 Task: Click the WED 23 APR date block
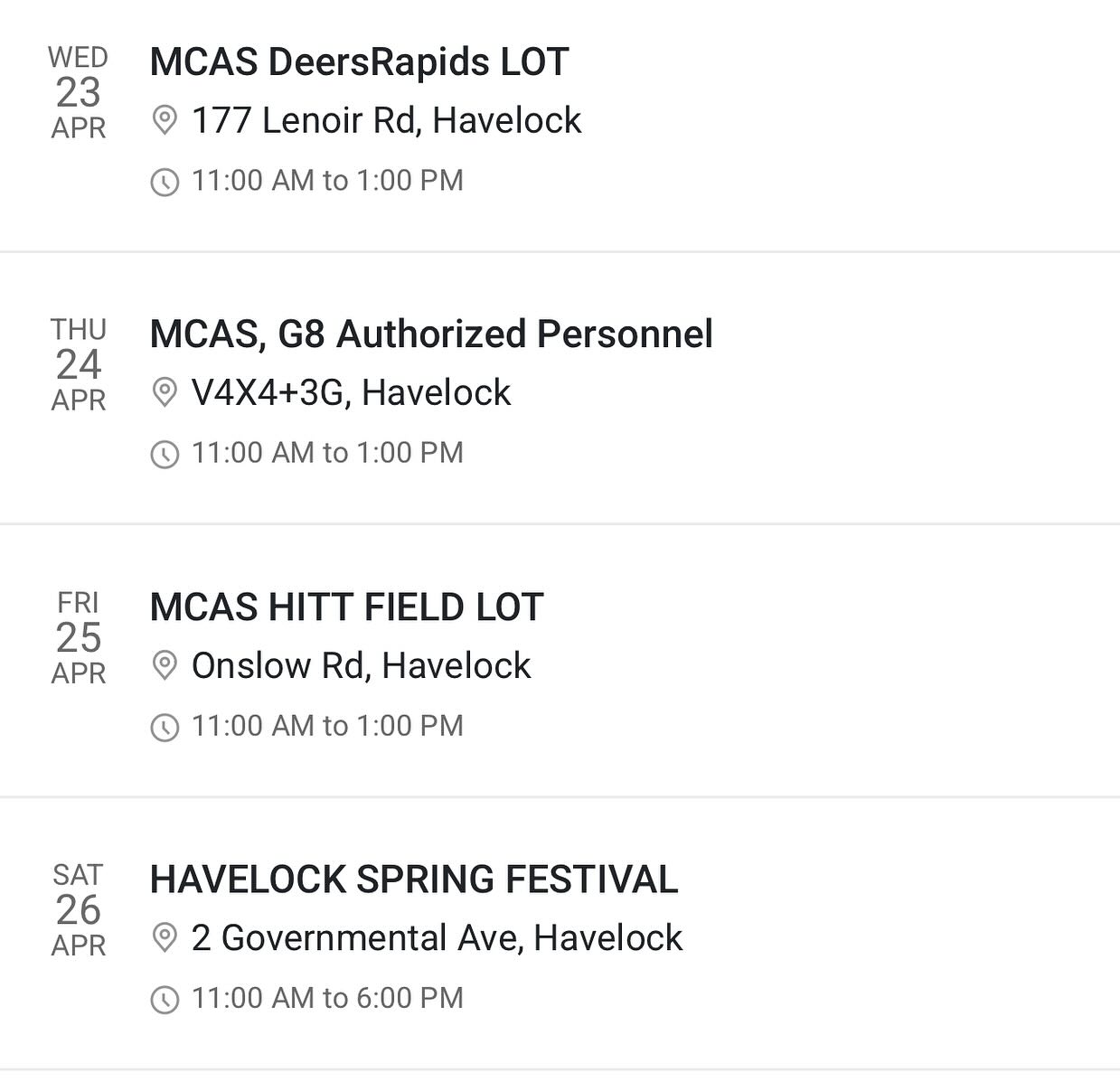click(x=79, y=93)
